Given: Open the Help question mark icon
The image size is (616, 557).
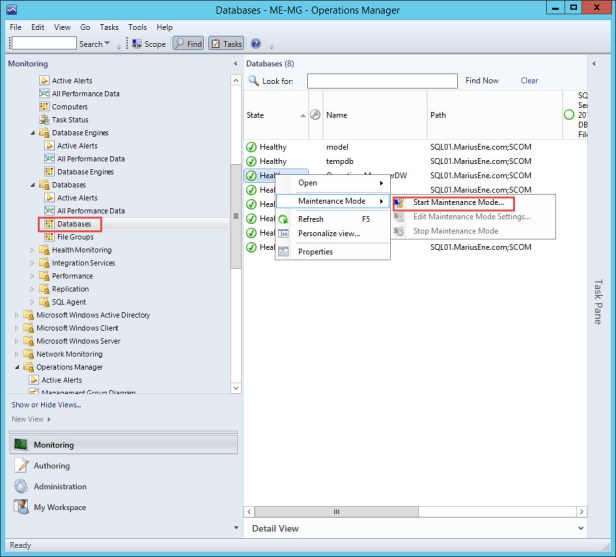Looking at the screenshot, I should click(256, 44).
